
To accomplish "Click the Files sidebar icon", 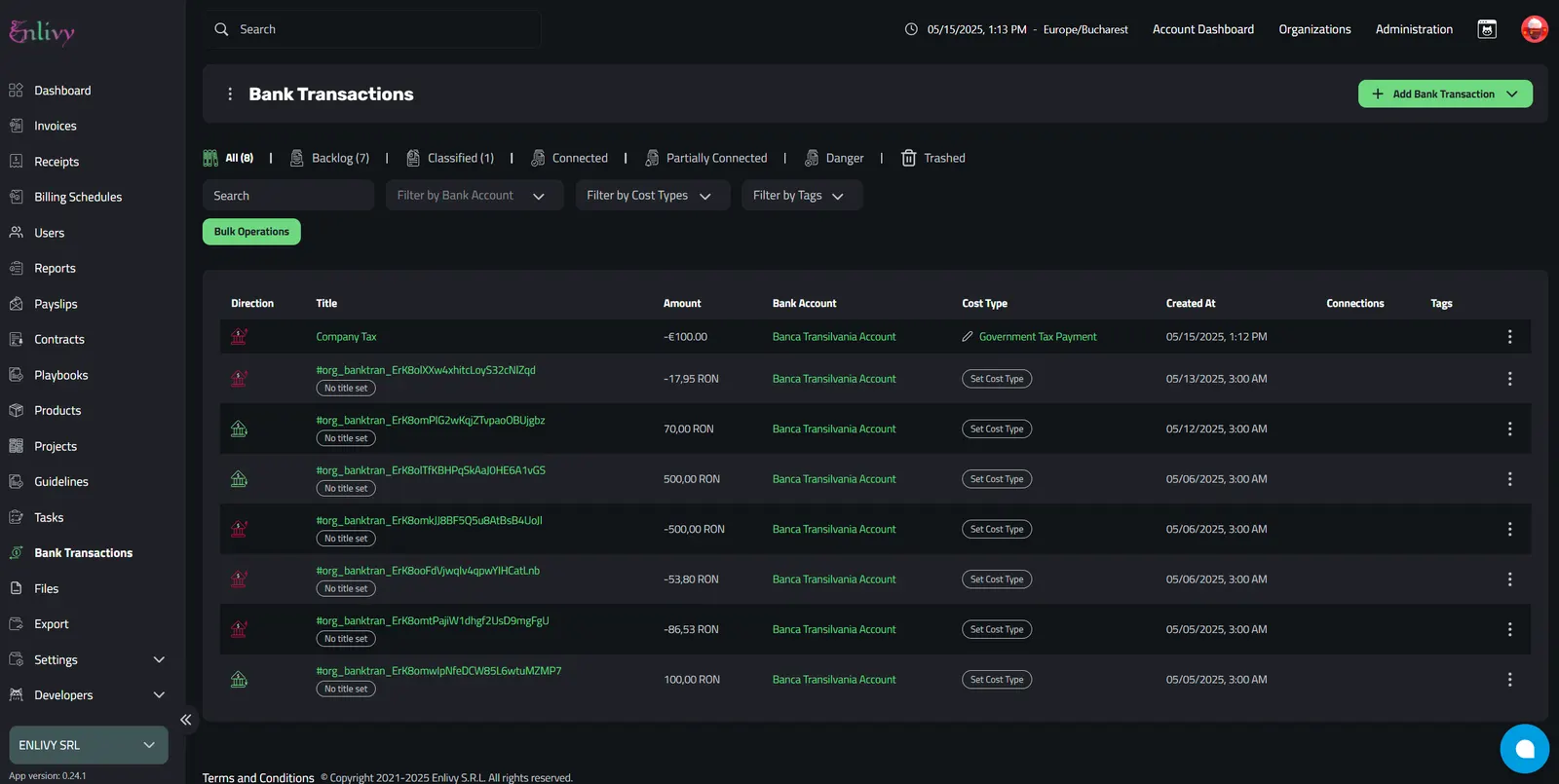I will 16,588.
